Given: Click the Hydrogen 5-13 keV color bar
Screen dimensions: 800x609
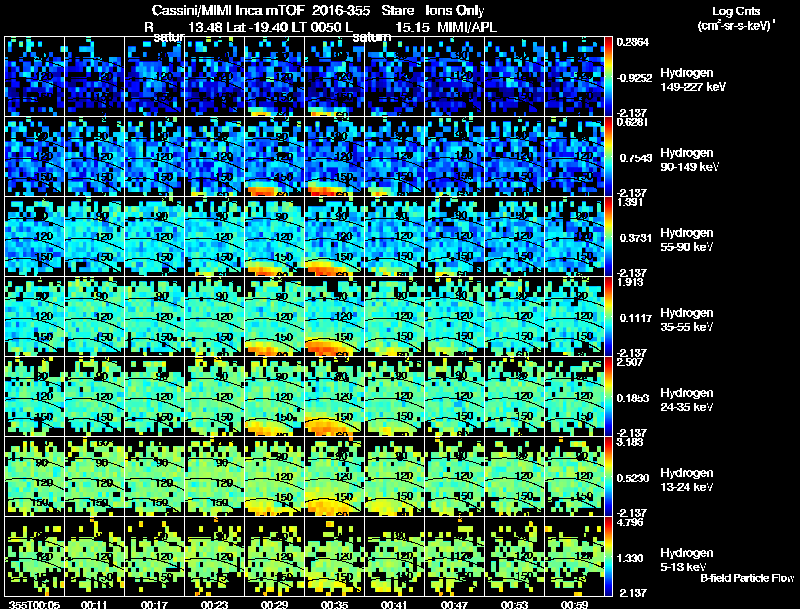Looking at the screenshot, I should click(x=608, y=557).
